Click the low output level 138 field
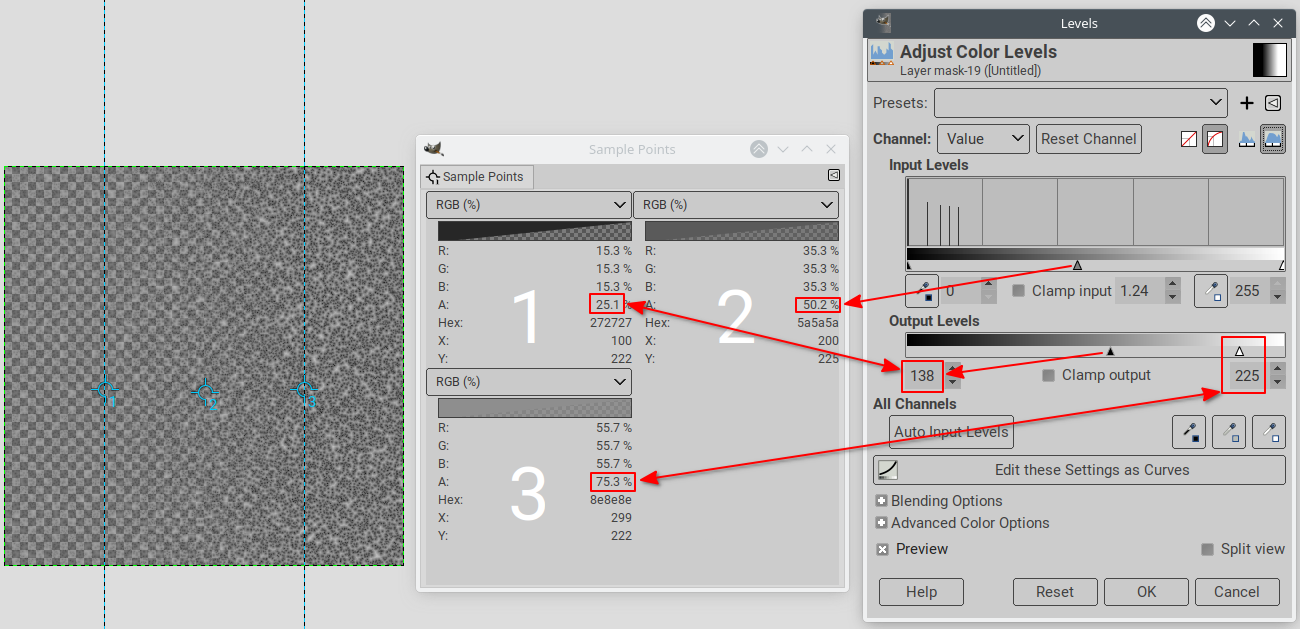This screenshot has width=1300, height=629. pos(922,376)
